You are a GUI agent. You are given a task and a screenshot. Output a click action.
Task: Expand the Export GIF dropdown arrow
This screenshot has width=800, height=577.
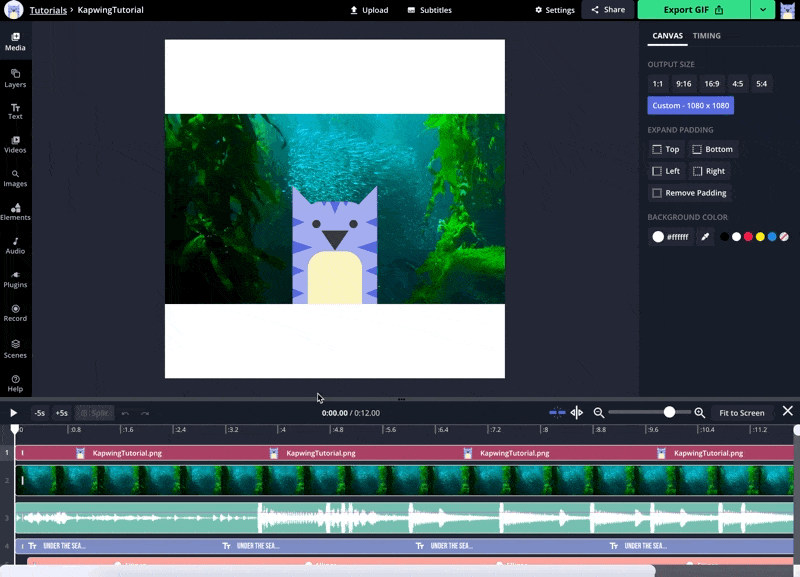[764, 10]
